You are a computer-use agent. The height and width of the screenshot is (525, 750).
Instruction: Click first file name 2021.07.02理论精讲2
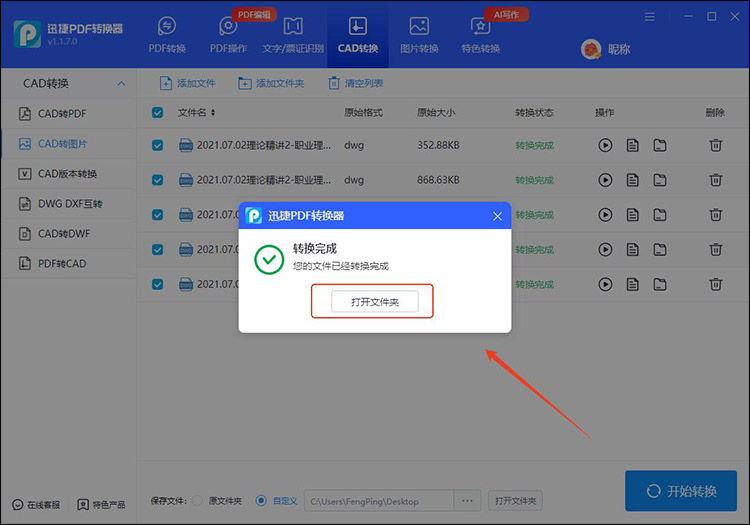coord(264,145)
